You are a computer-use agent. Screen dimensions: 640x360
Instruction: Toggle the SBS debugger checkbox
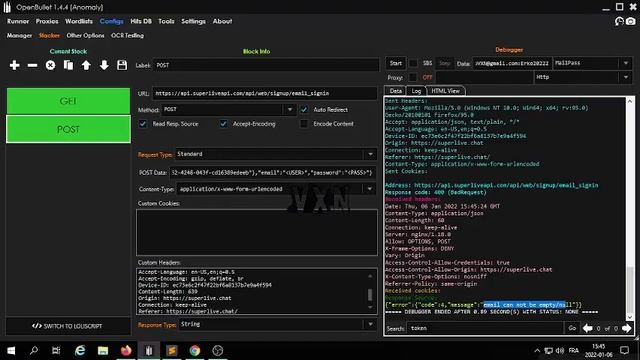coord(413,63)
